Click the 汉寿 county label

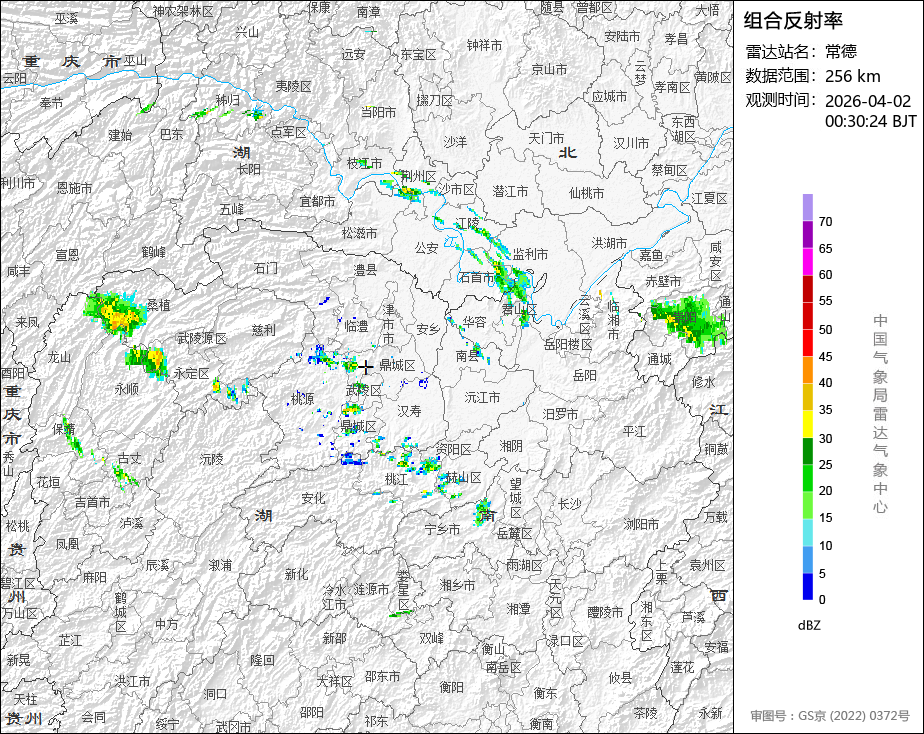tap(409, 411)
